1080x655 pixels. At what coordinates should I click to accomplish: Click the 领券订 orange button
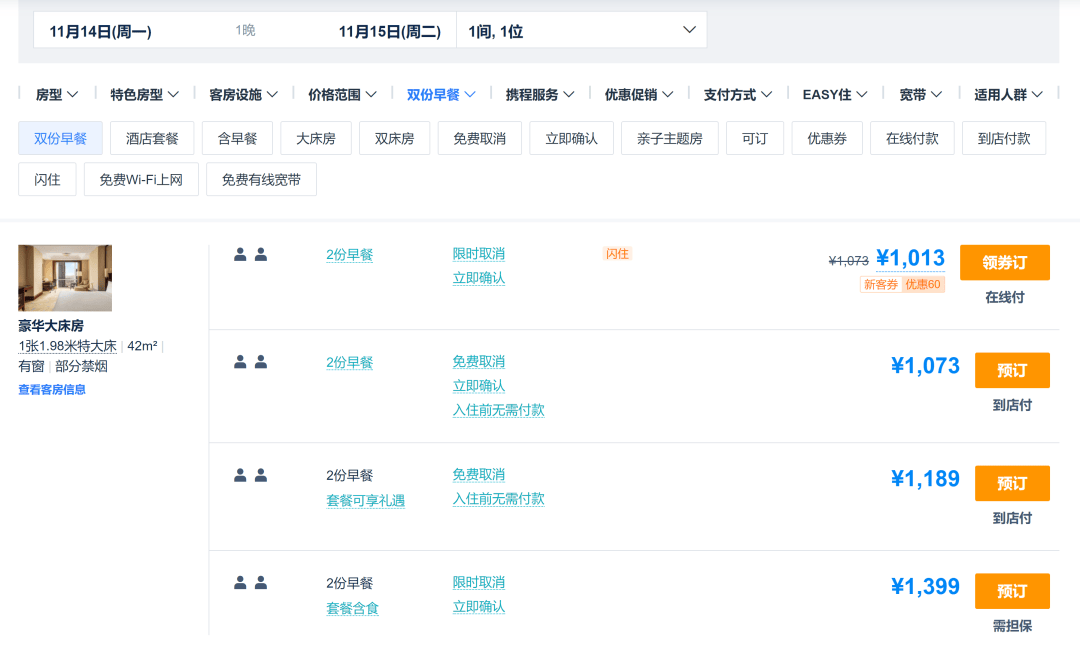(1004, 262)
